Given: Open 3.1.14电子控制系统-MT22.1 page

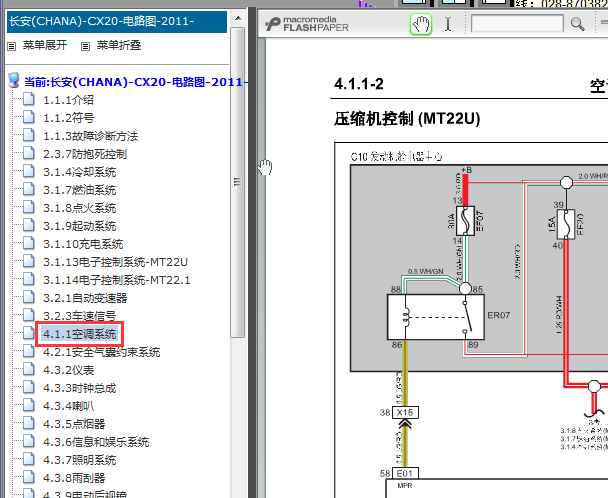Looking at the screenshot, I should pyautogui.click(x=117, y=280).
